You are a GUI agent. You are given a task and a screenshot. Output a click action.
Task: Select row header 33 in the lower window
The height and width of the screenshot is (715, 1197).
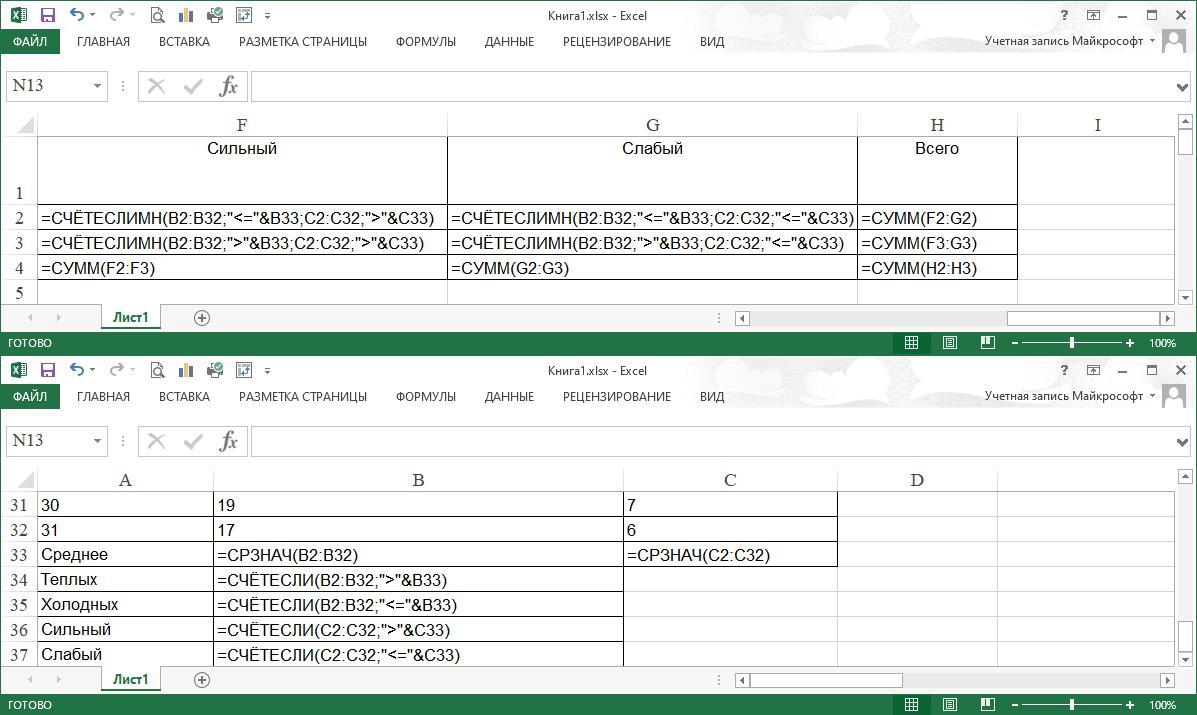click(x=18, y=555)
